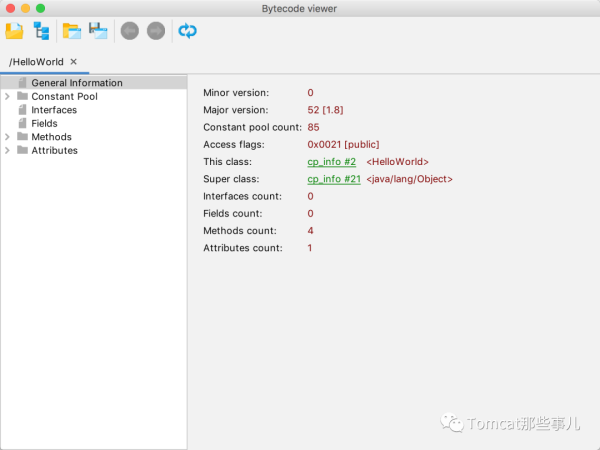Click the green maximize window button
This screenshot has height=450, width=600.
41,8
